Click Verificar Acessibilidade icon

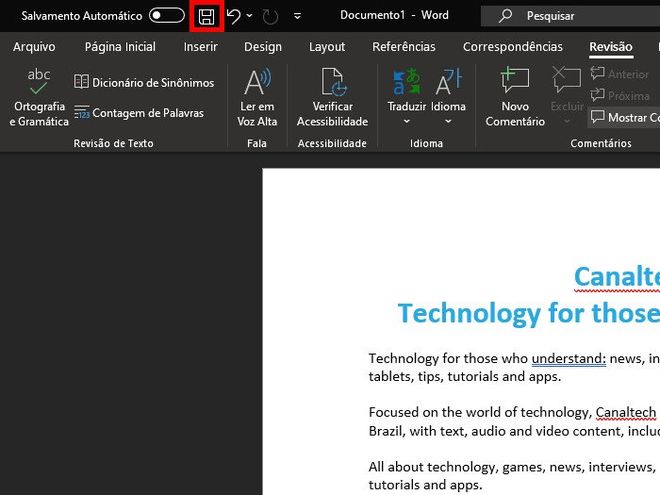coord(333,82)
